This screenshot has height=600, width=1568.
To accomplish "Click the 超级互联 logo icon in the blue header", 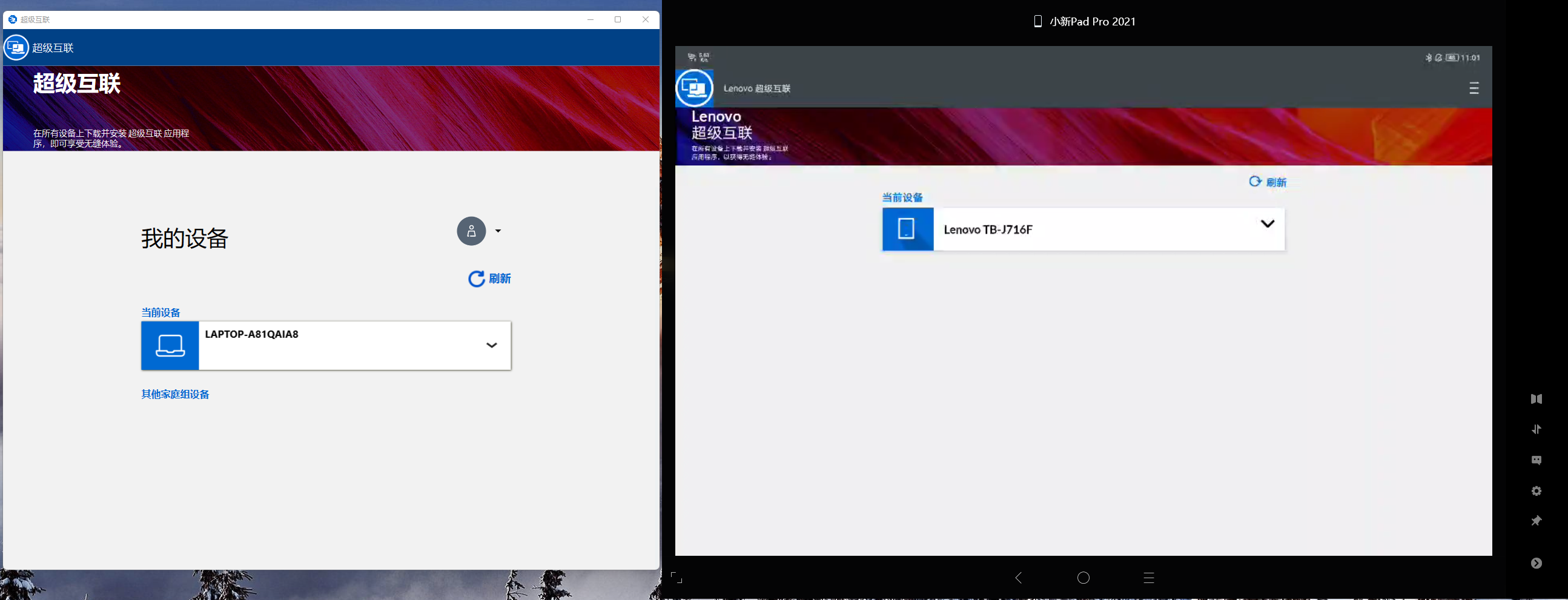I will [x=16, y=47].
